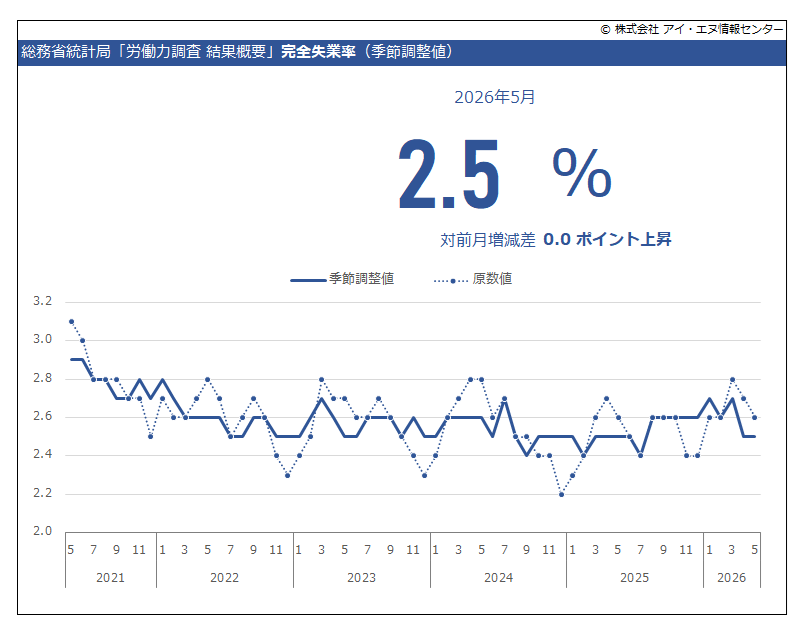Click the 2026 year axis label
The image size is (804, 635).
731,578
